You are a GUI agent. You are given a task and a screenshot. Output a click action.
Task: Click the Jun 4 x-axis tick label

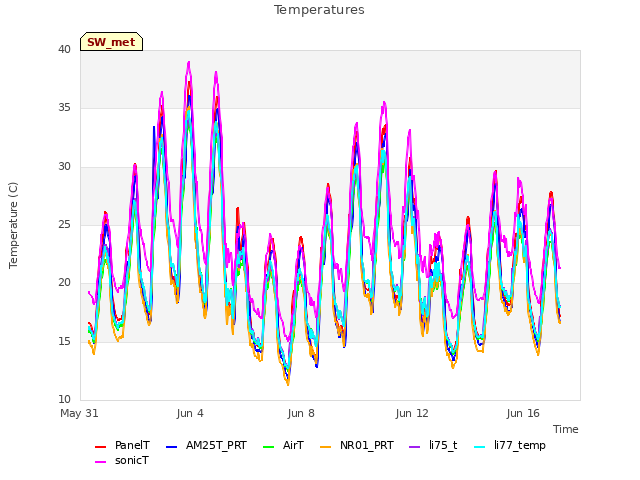pos(190,413)
